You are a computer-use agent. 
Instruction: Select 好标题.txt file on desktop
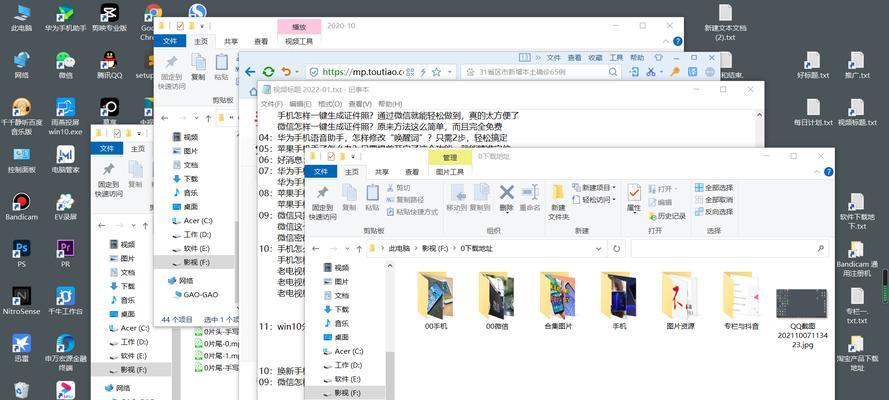[x=812, y=65]
